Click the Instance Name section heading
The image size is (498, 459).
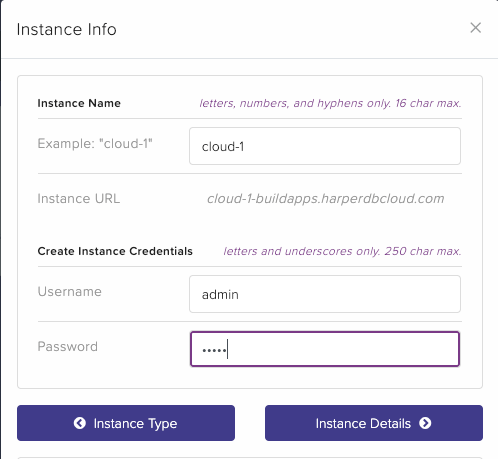pyautogui.click(x=79, y=103)
